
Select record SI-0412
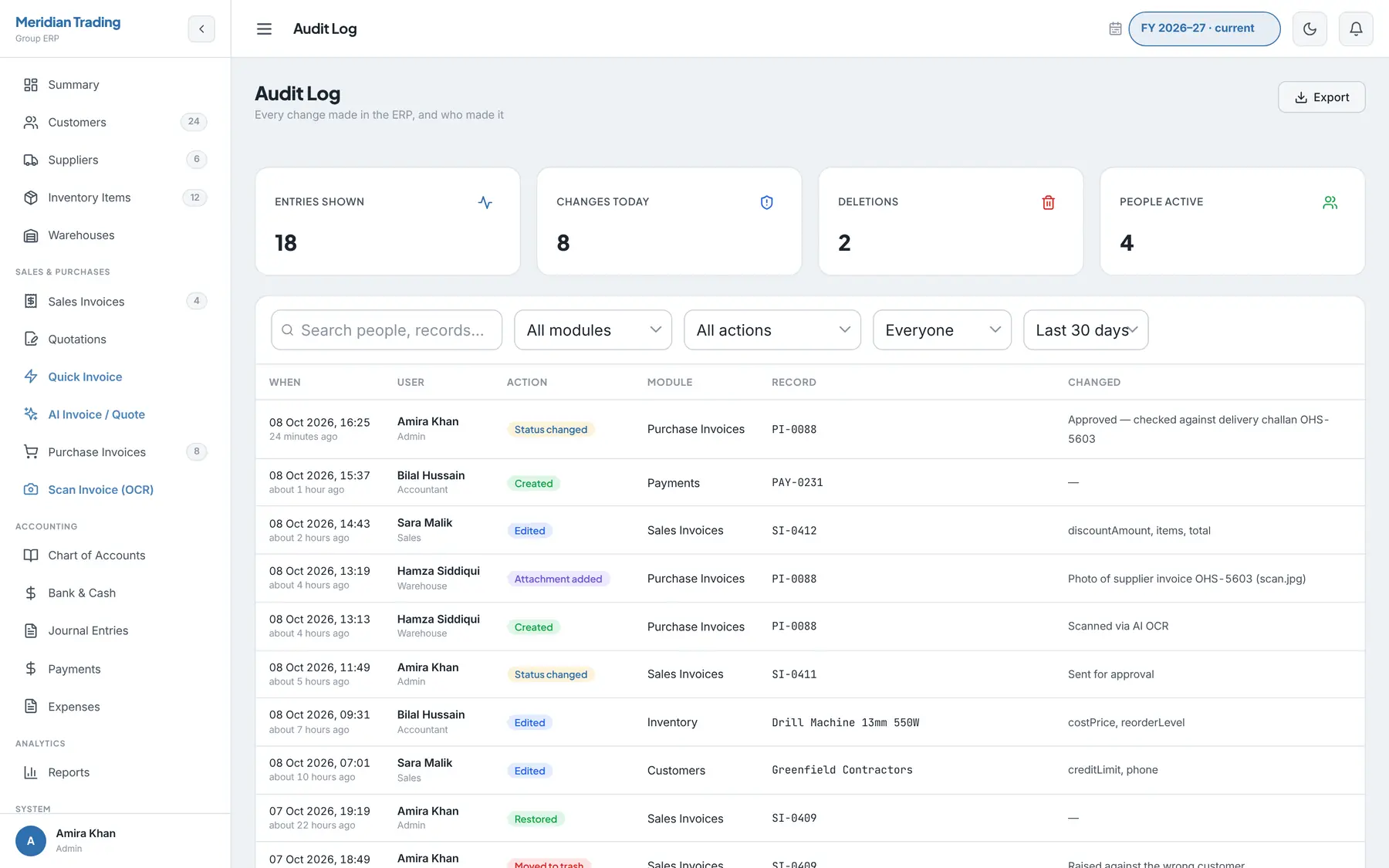coord(794,530)
